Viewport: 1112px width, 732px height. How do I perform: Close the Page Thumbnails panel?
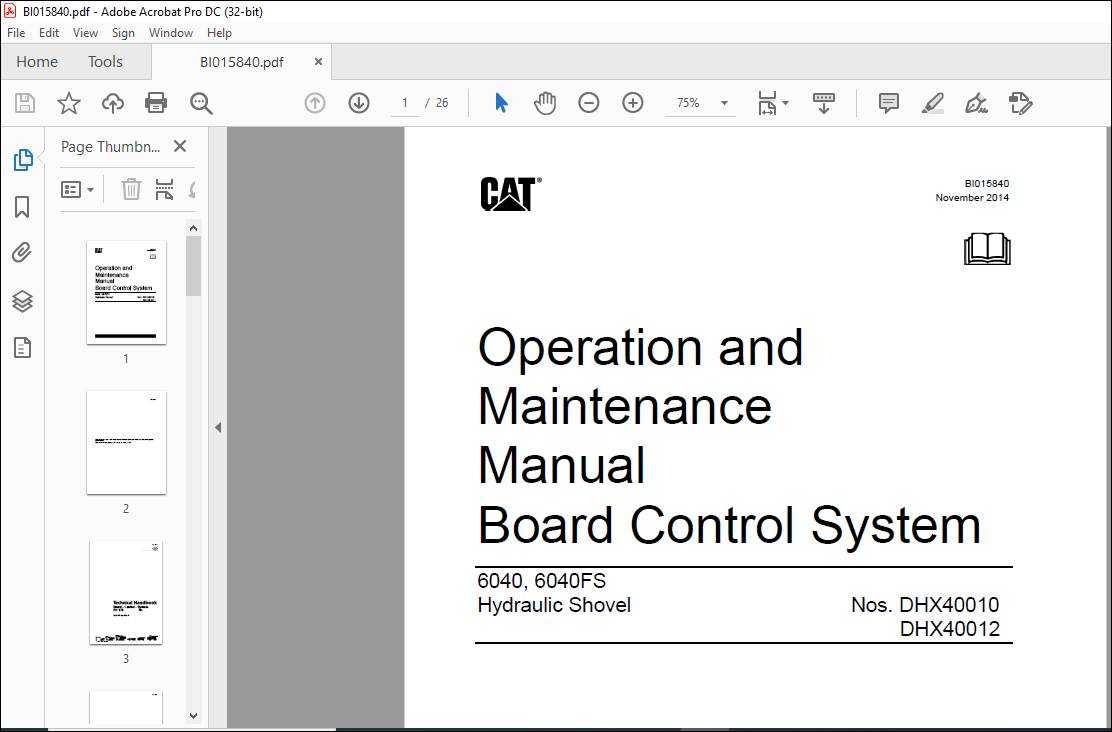click(180, 146)
